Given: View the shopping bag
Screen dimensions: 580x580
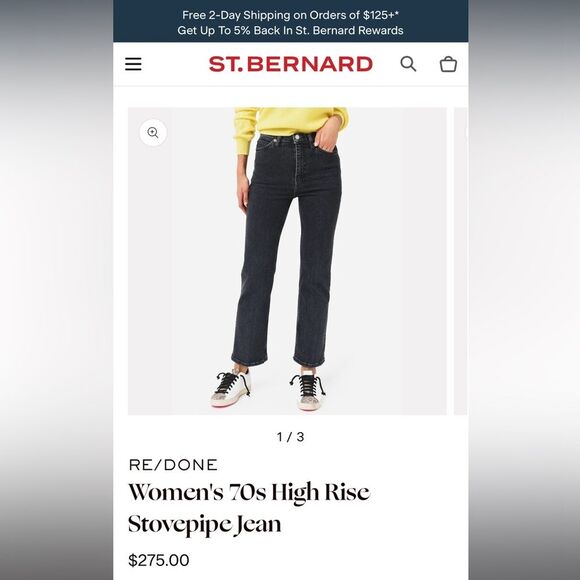Looking at the screenshot, I should click(x=448, y=64).
